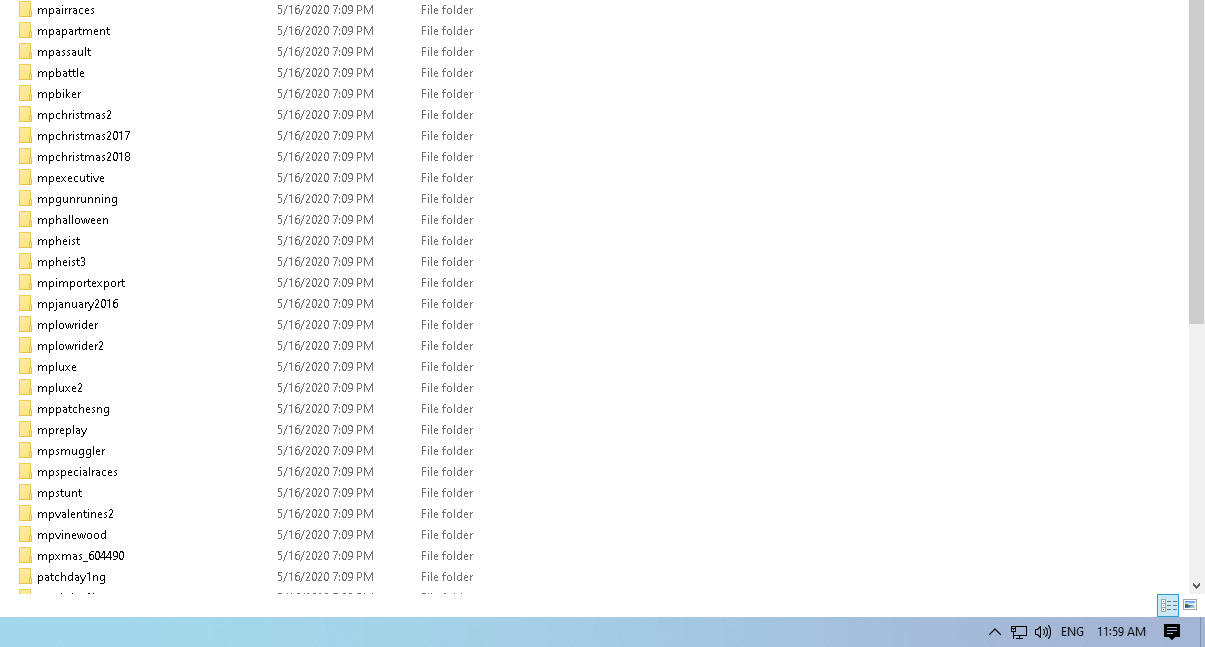1205x647 pixels.
Task: Select the mpluxe2 folder
Action: (x=59, y=387)
